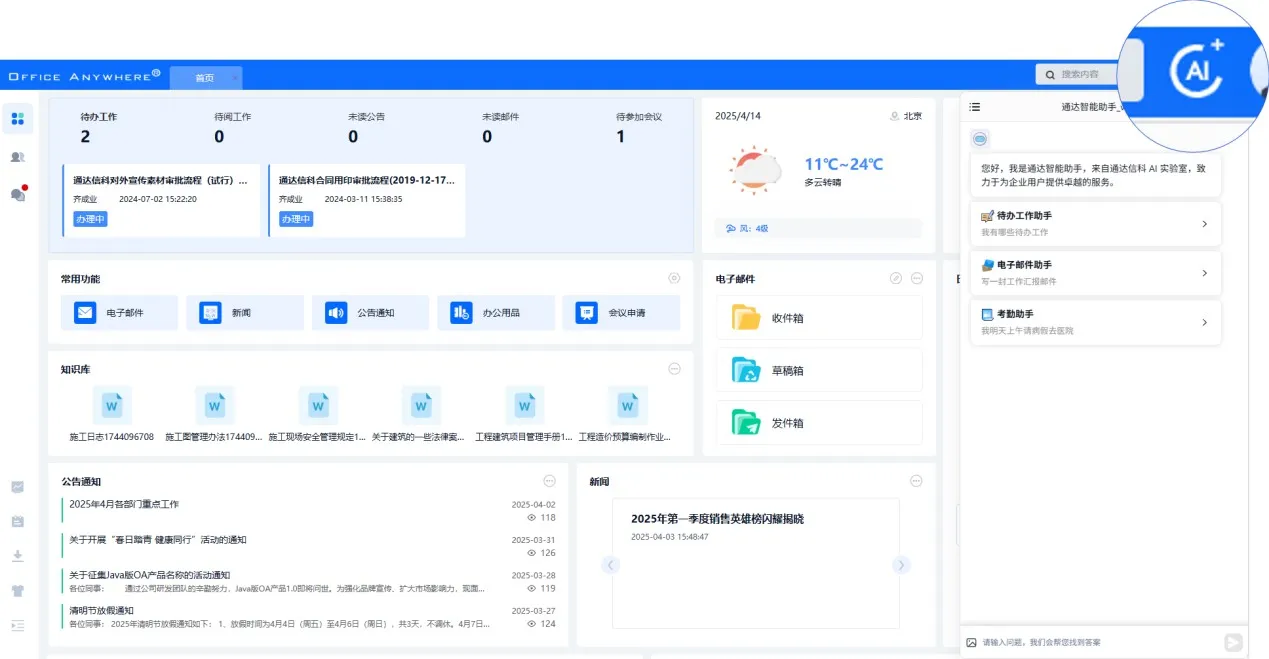
Task: Open the 草稿箱 folder
Action: coord(746,371)
